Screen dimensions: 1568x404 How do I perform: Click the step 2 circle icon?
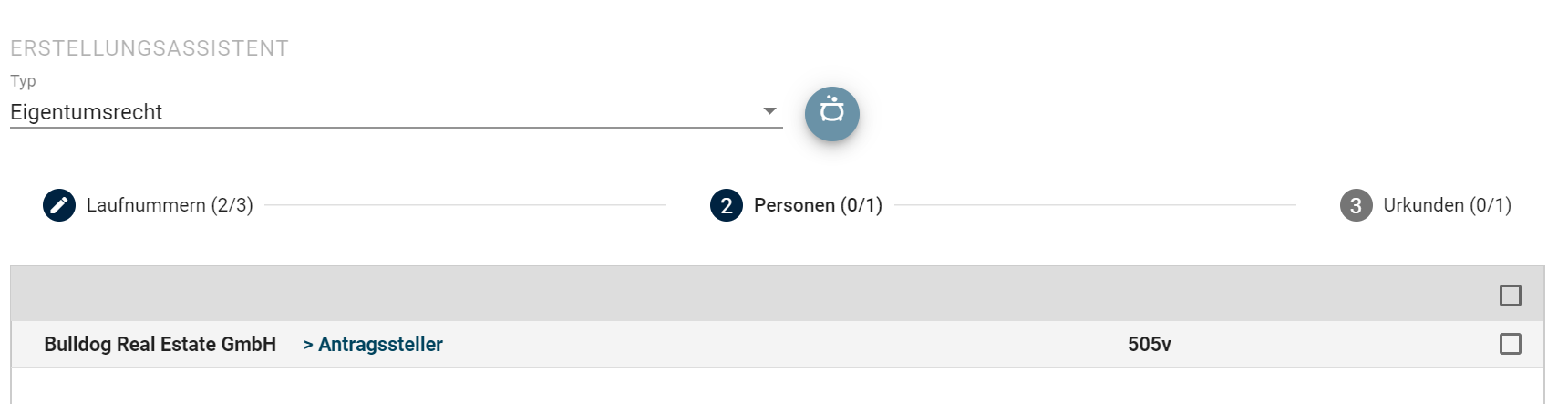tap(727, 205)
